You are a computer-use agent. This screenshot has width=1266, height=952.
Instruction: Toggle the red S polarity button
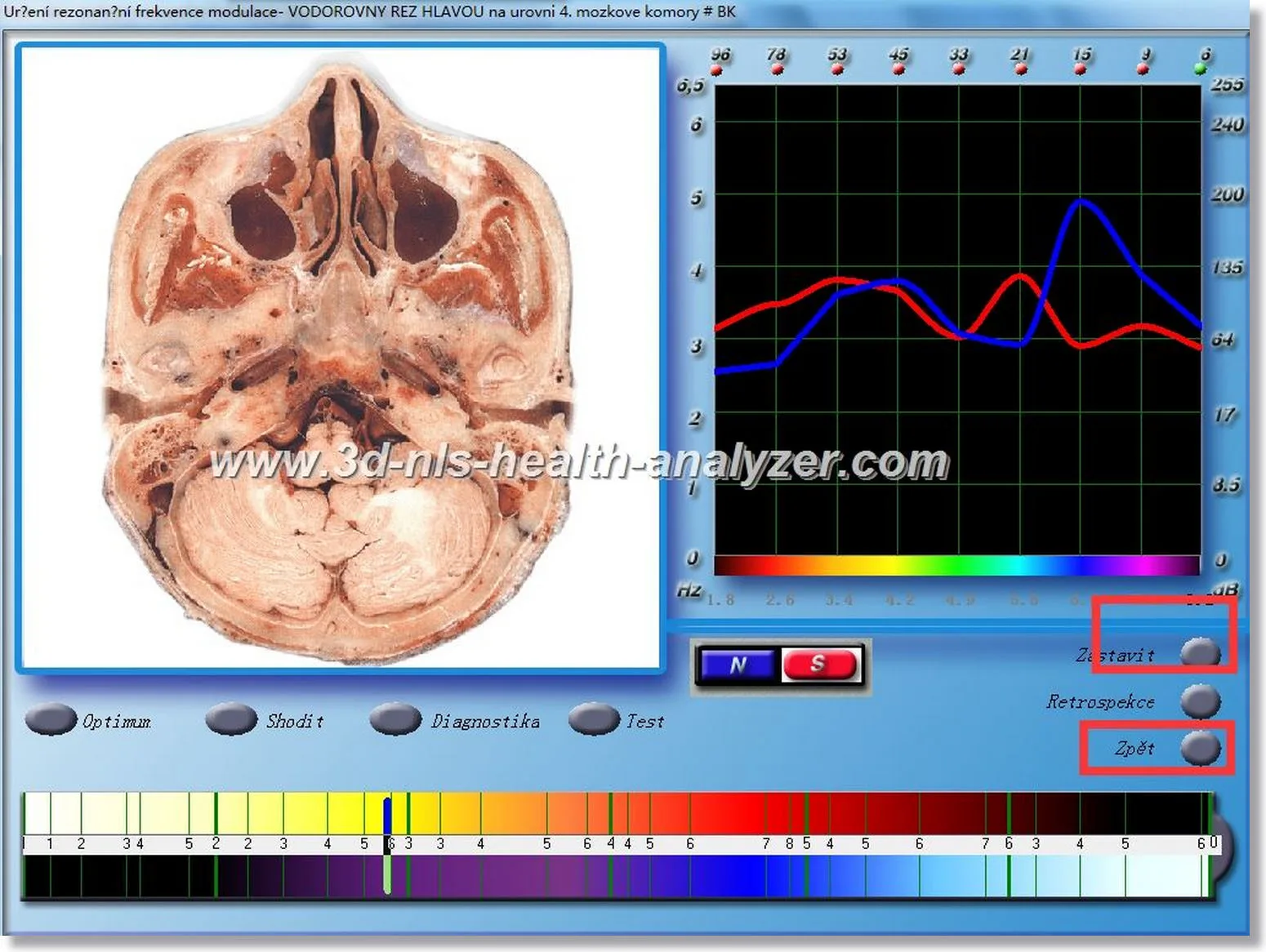click(x=819, y=664)
